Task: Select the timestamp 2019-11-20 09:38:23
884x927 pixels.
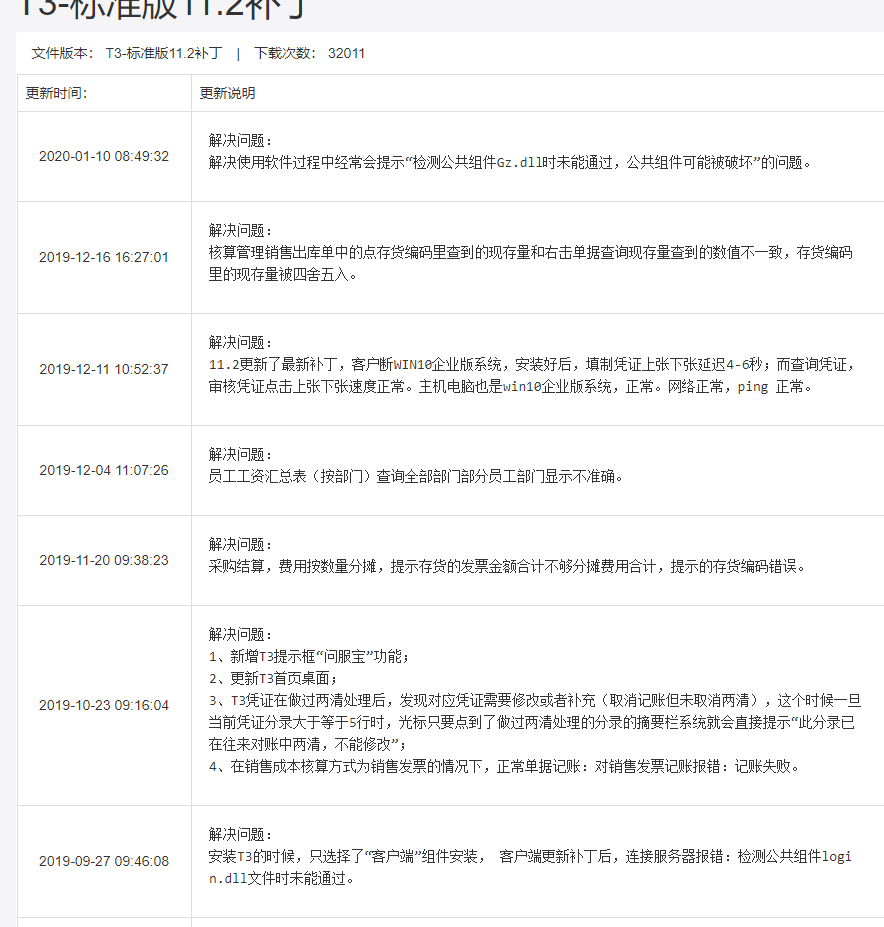Action: click(x=104, y=560)
